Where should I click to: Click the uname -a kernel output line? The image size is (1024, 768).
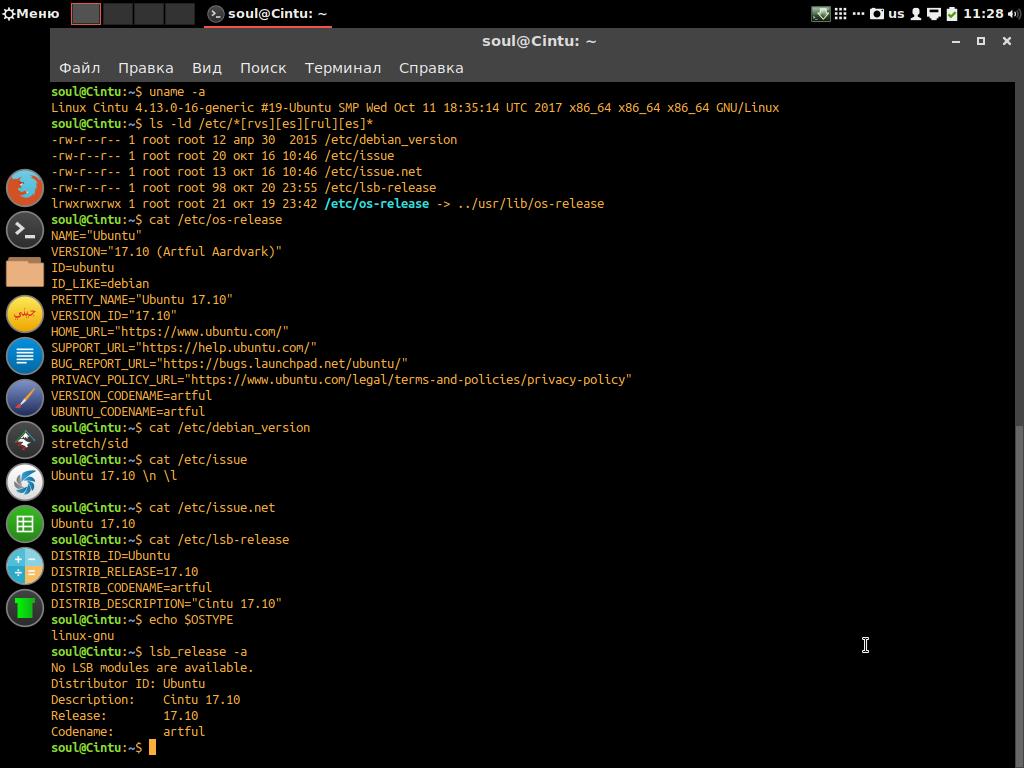[415, 108]
